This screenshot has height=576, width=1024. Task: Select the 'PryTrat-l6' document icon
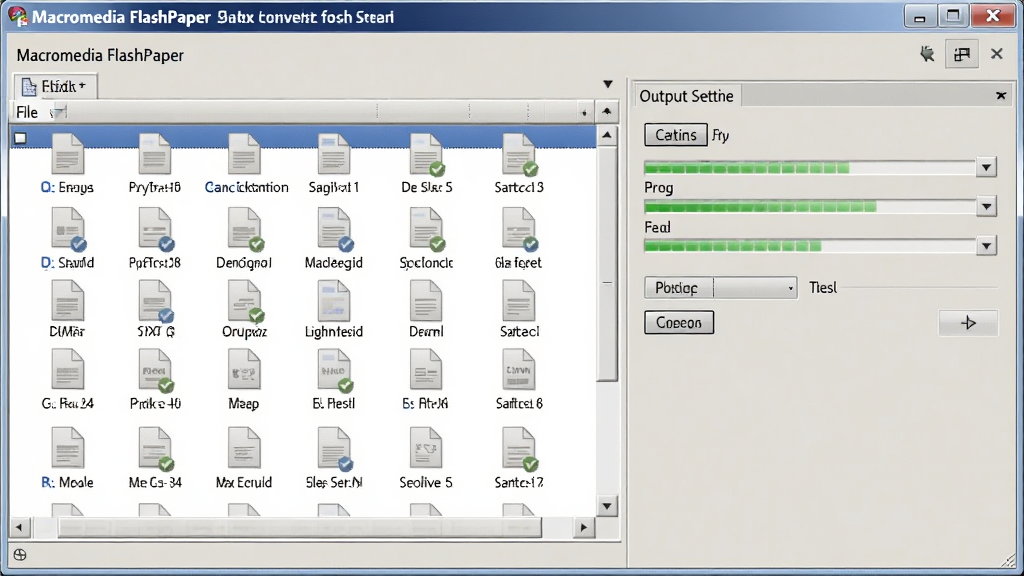tap(155, 154)
